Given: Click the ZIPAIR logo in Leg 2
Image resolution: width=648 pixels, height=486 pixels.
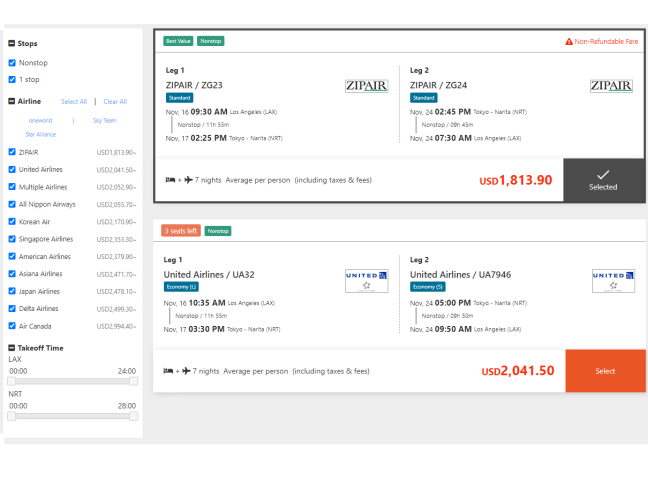Looking at the screenshot, I should coord(611,86).
